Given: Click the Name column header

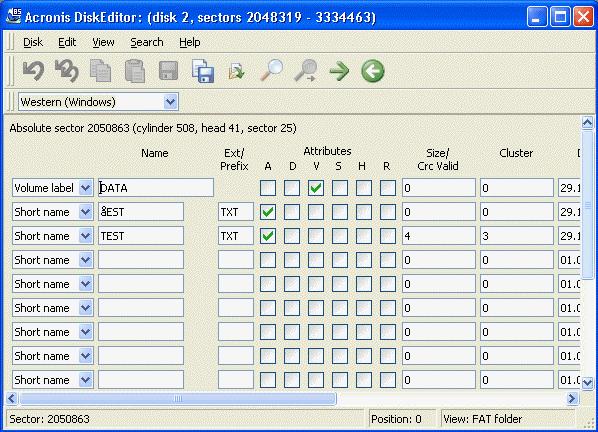Looking at the screenshot, I should coord(154,153).
